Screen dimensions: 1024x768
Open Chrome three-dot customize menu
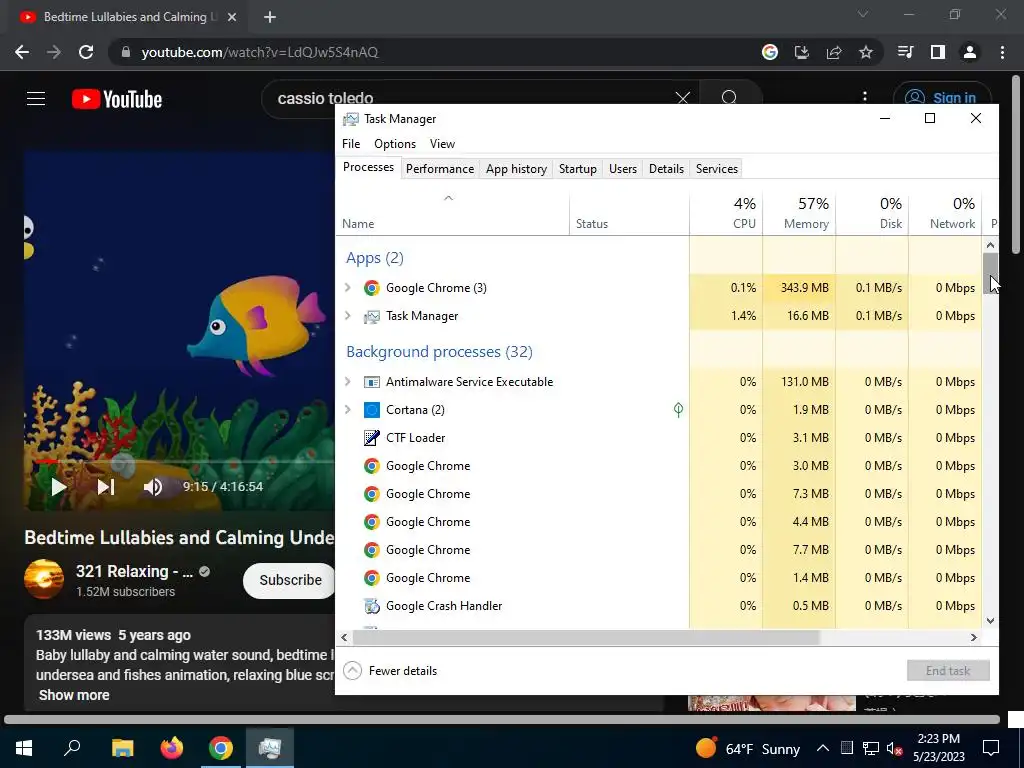pyautogui.click(x=1002, y=52)
